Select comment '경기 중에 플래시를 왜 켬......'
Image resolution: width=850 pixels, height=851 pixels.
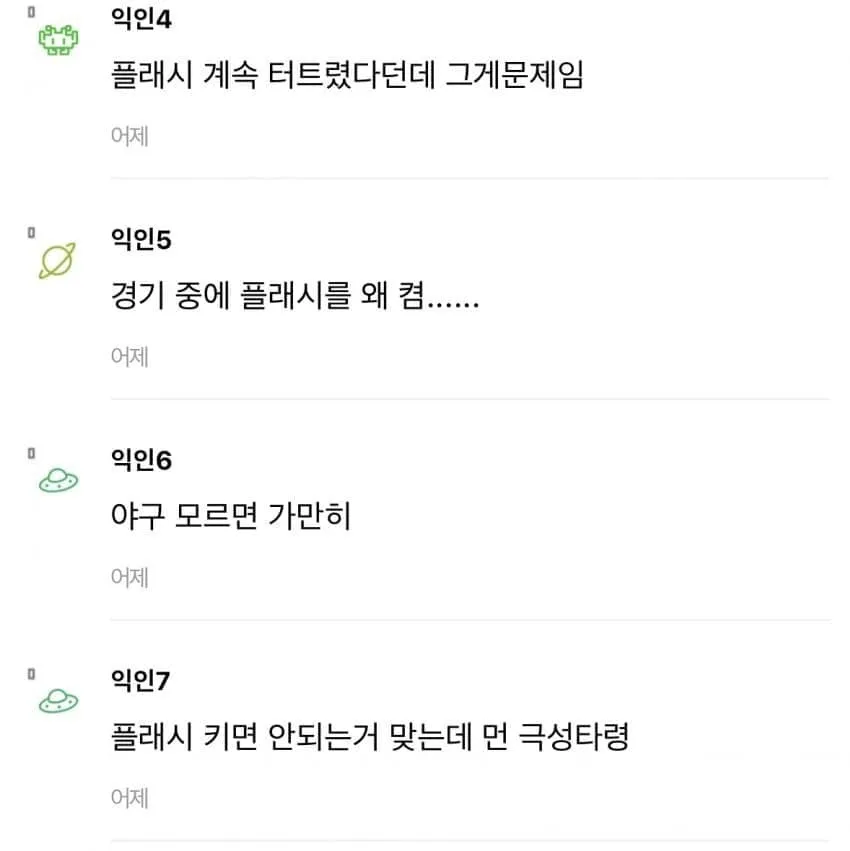tap(295, 295)
